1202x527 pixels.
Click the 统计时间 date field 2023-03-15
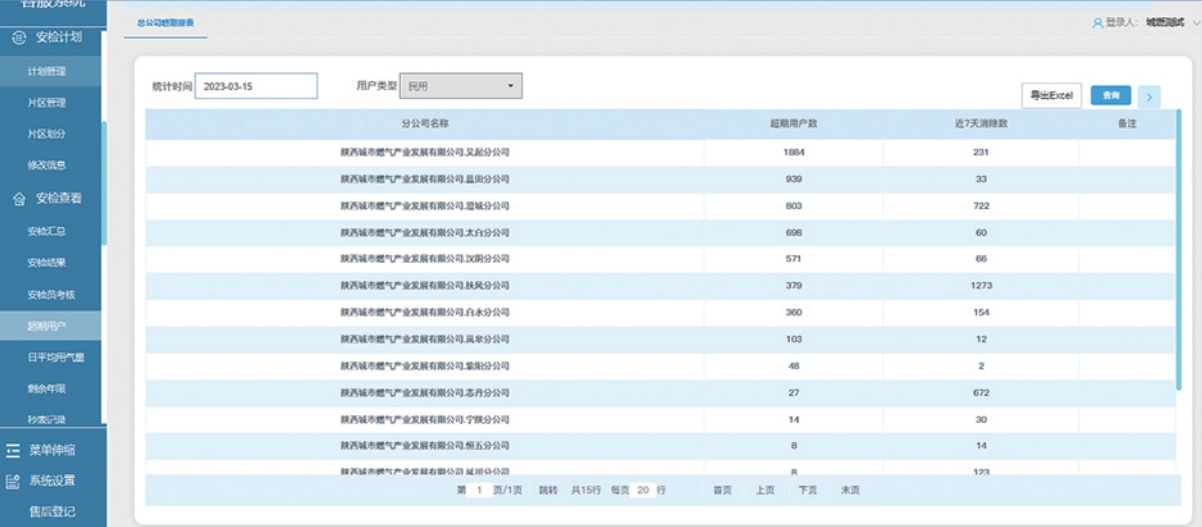pos(256,86)
